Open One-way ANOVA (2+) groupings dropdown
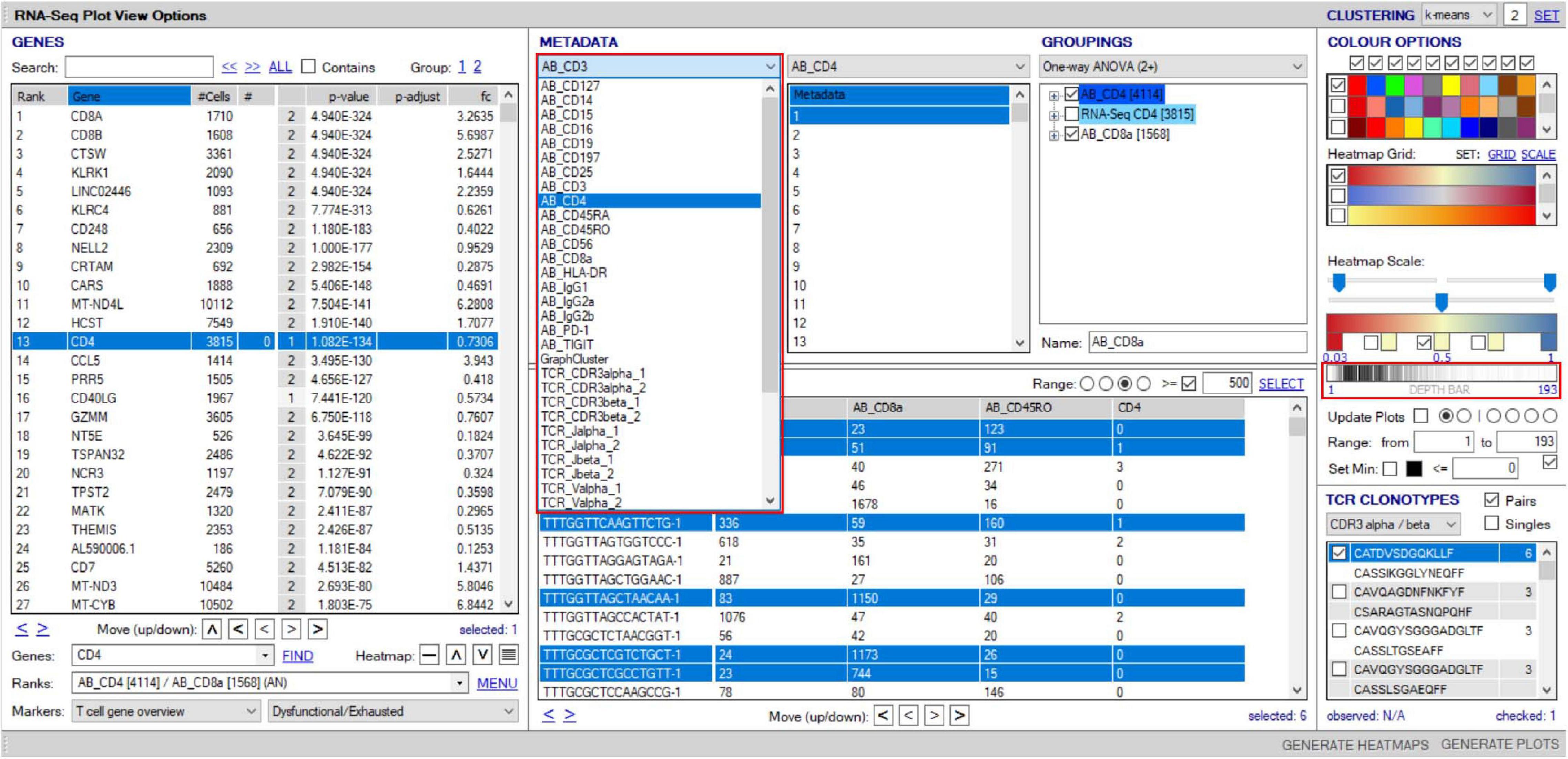This screenshot has height=759, width=1568. 1172,66
